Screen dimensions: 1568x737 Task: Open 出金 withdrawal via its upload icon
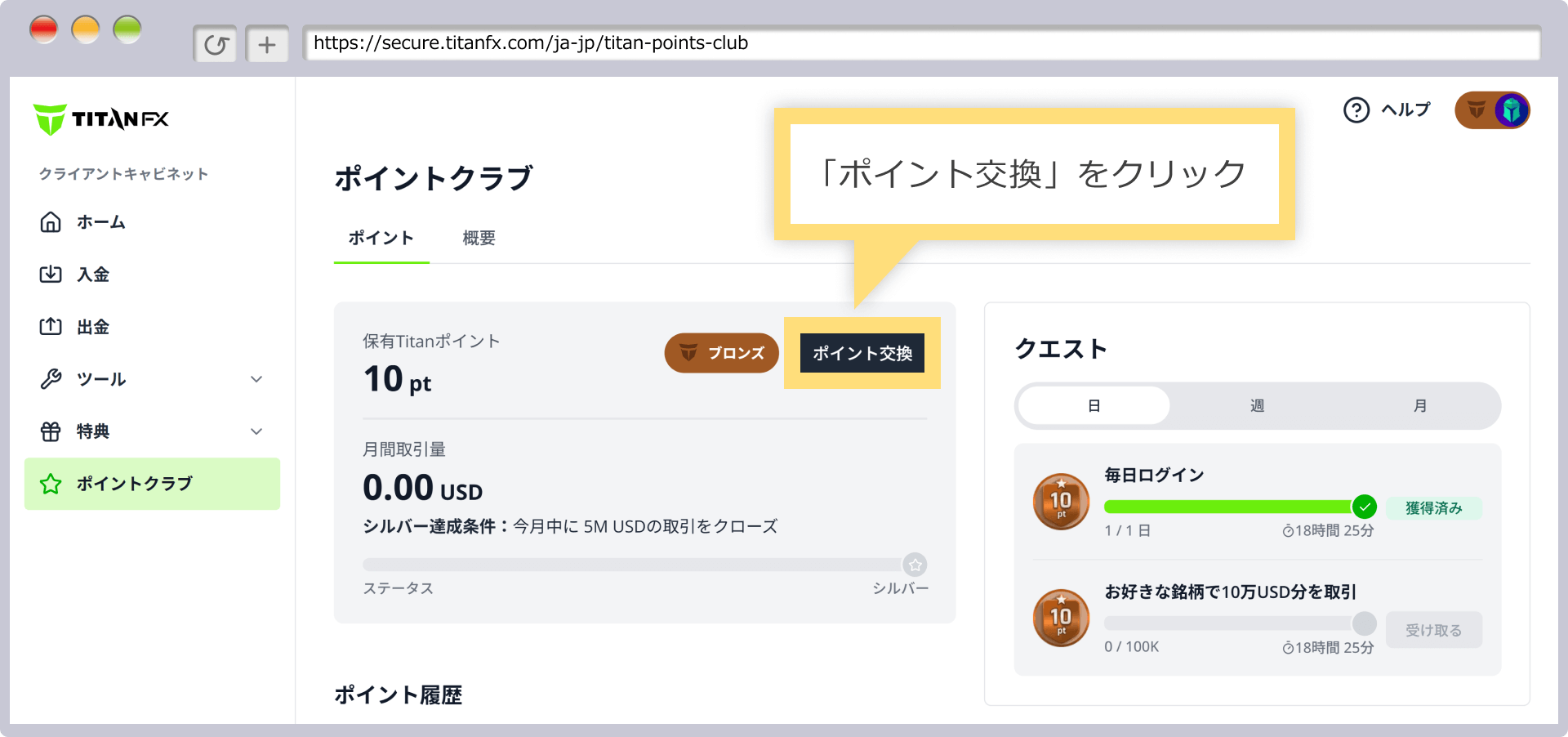coord(51,326)
